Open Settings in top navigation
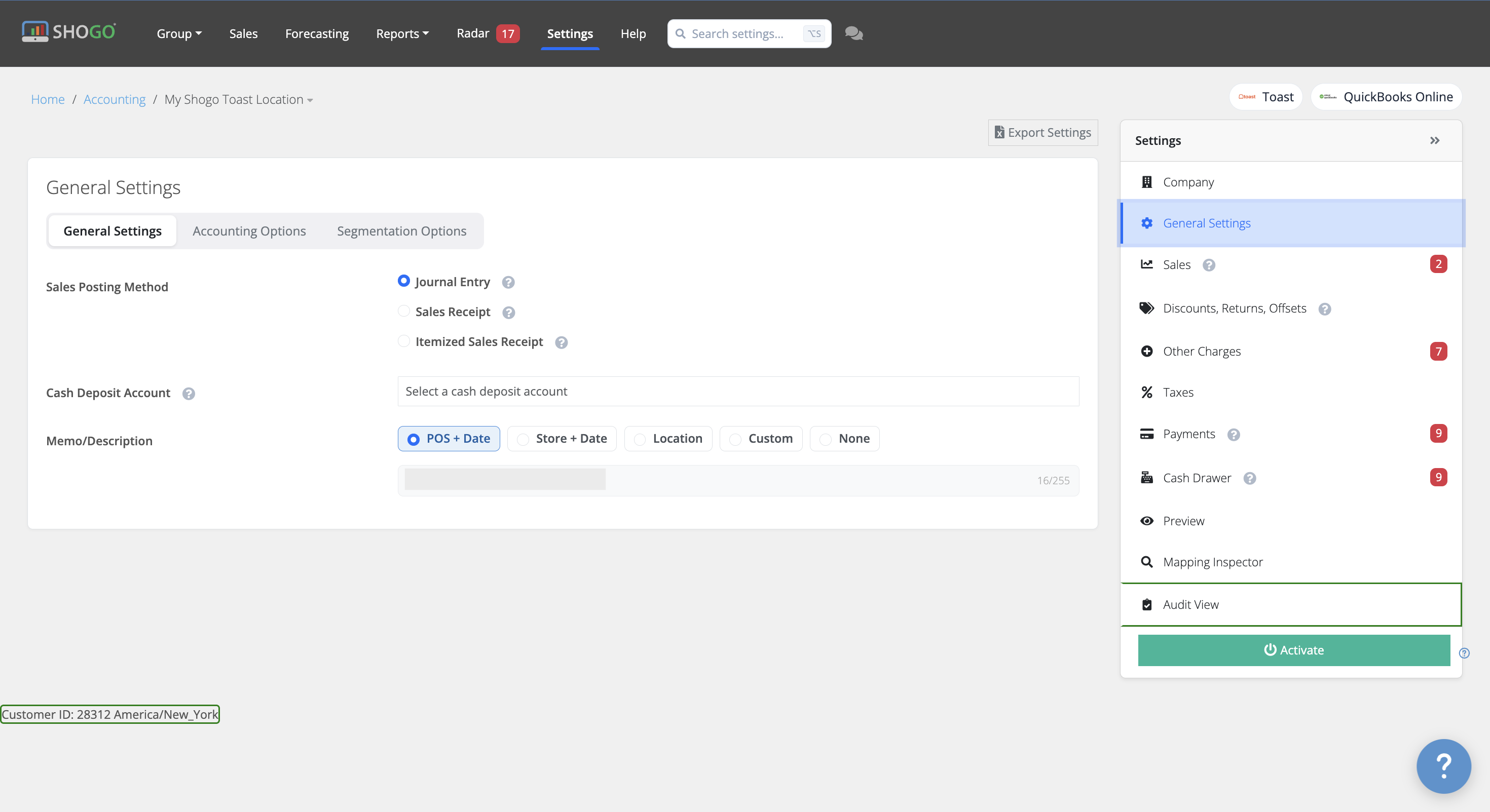This screenshot has width=1490, height=812. (x=570, y=33)
